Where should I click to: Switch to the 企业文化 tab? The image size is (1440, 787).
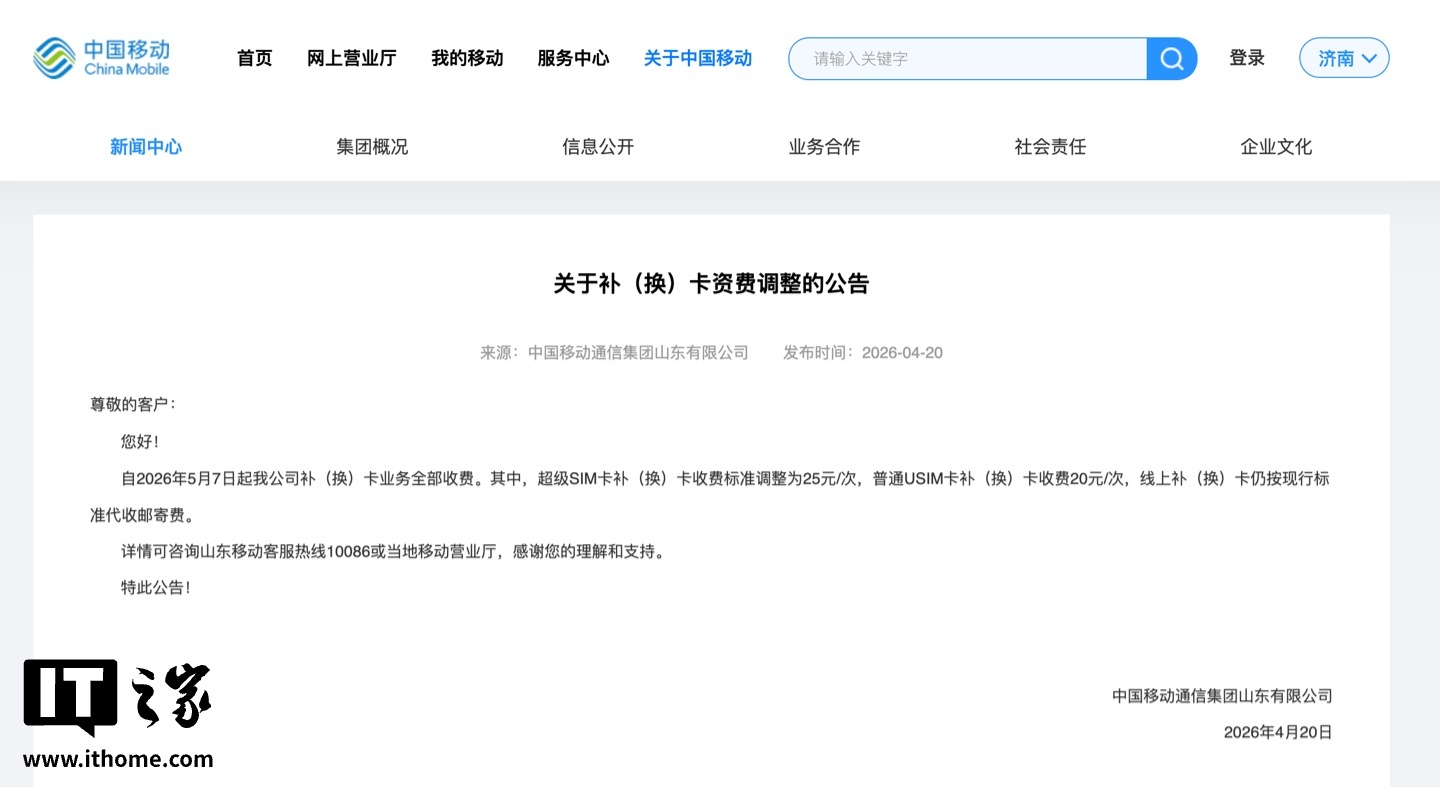[1276, 147]
